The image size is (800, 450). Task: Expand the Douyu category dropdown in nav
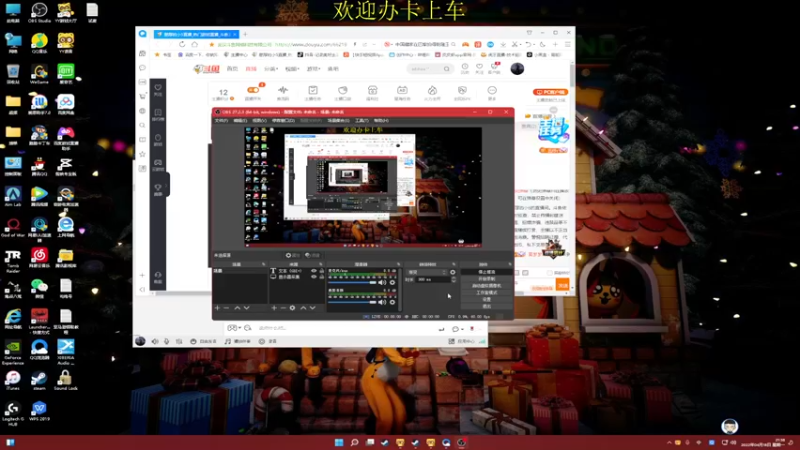[270, 69]
